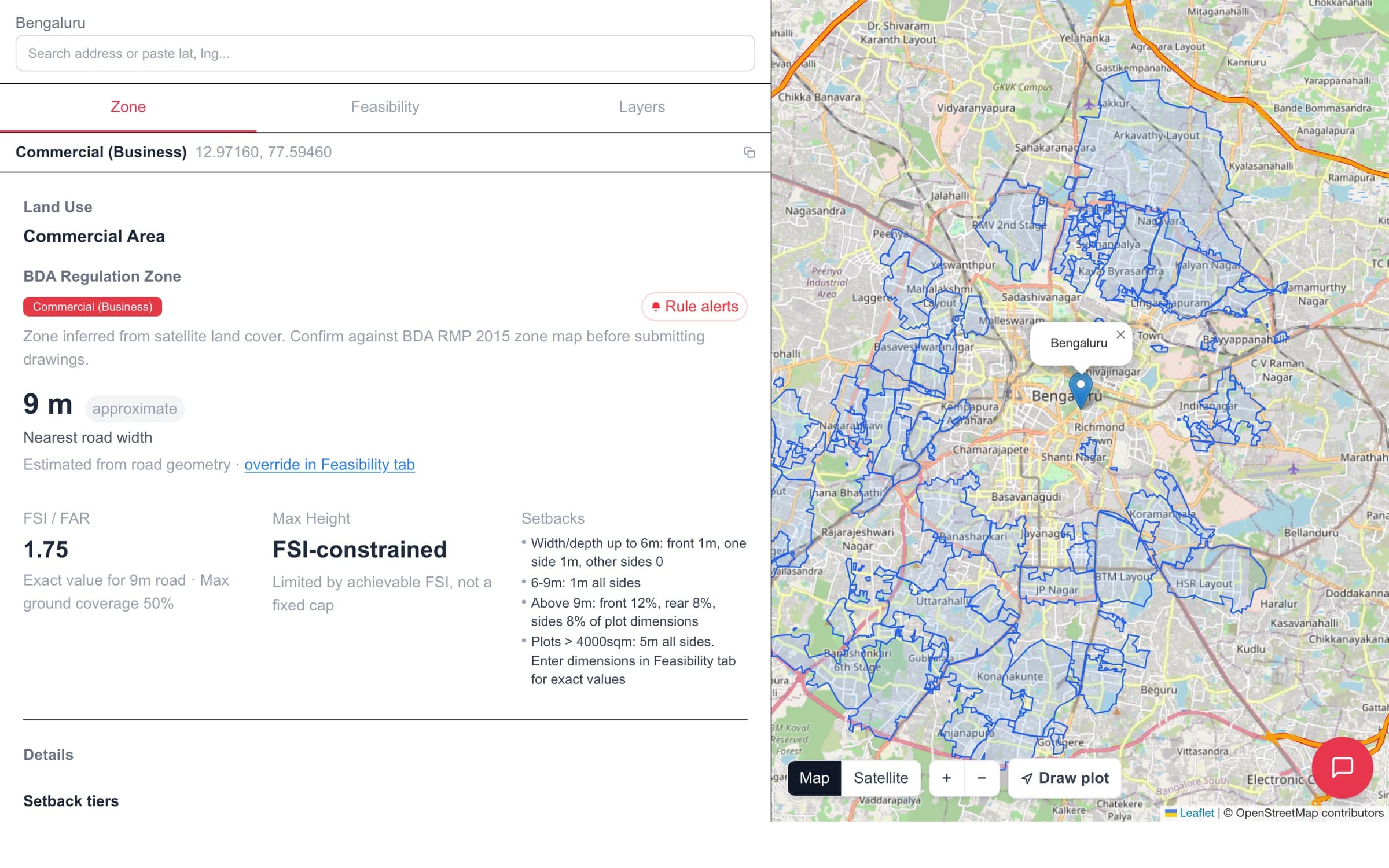Switch to Satellite map view
Screen dimensions: 1389x868
coord(880,778)
